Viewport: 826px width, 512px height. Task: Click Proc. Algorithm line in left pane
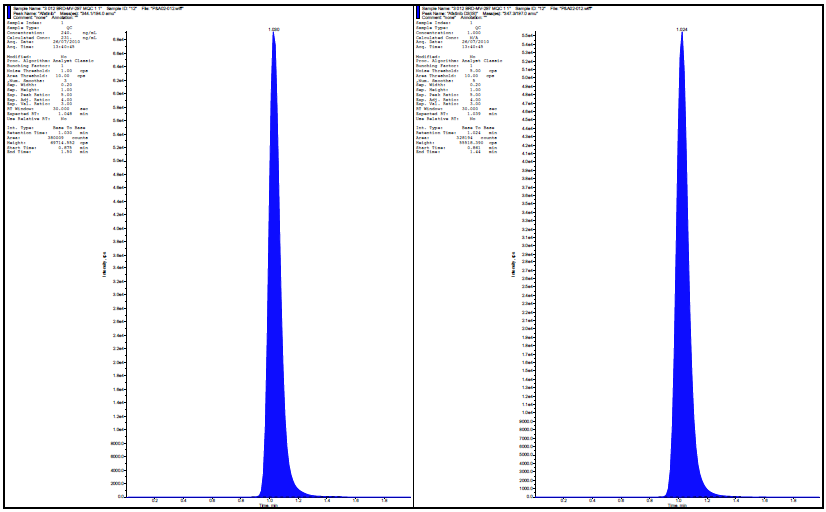point(55,60)
